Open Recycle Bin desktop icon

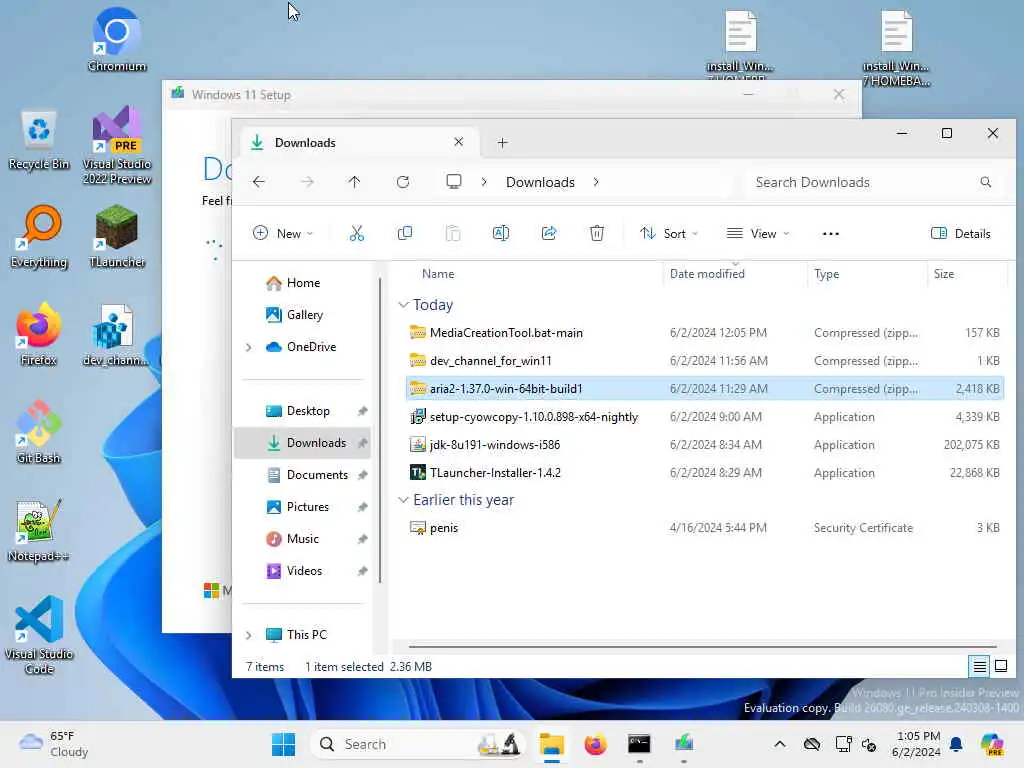point(39,139)
